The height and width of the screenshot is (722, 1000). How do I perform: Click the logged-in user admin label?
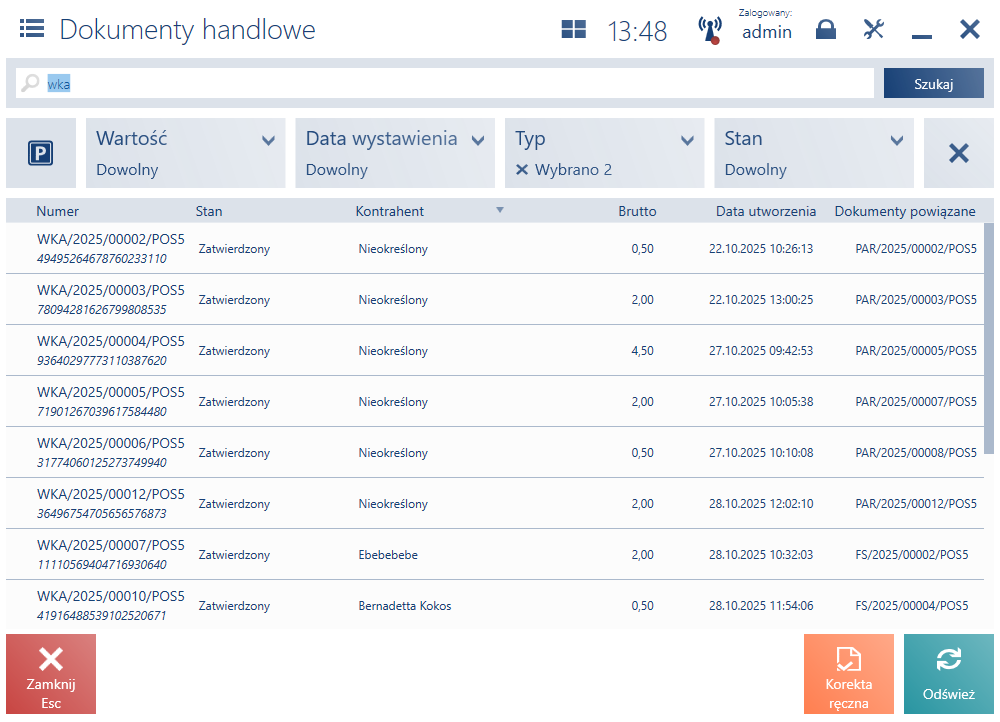[767, 32]
